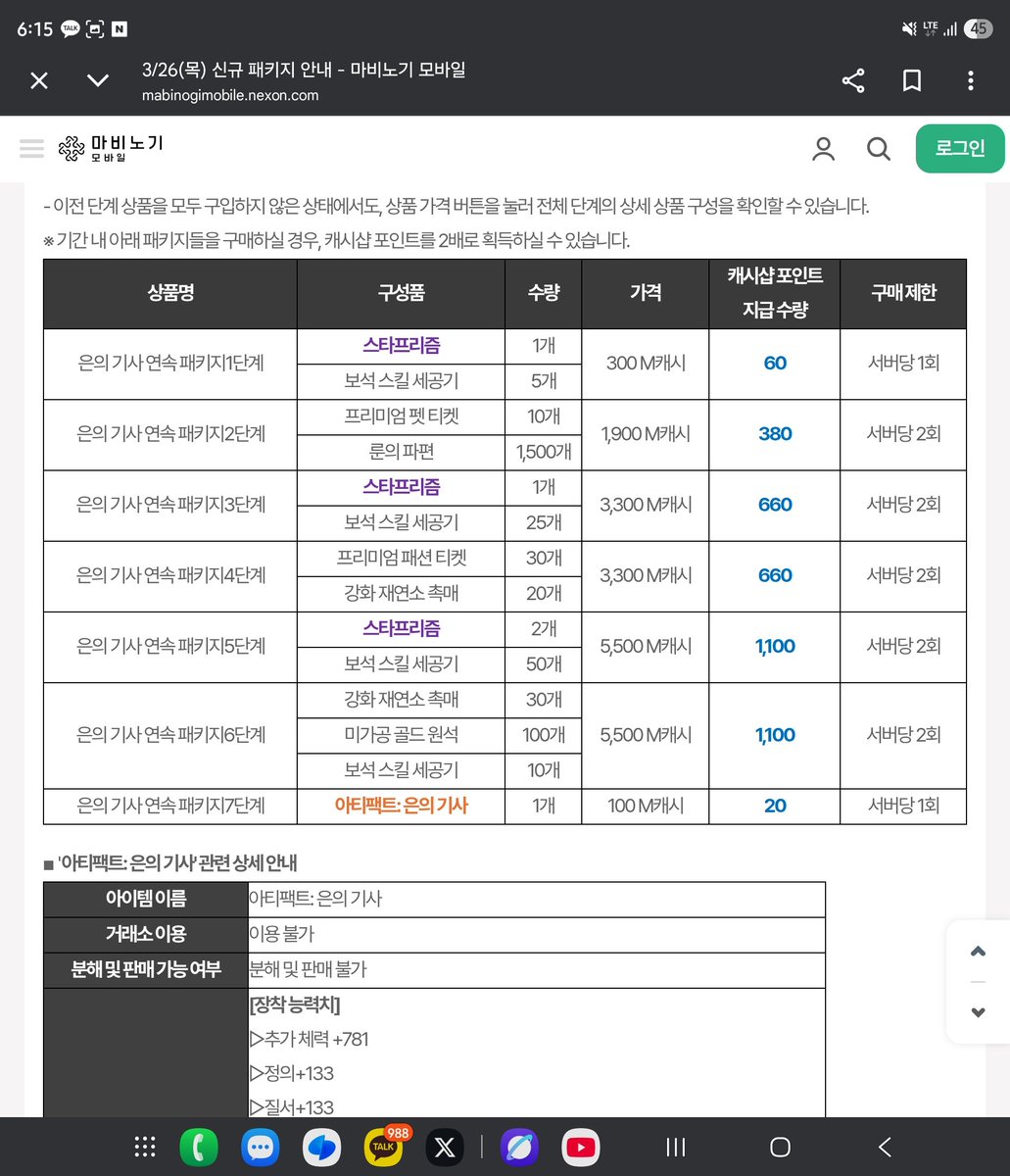
Task: Select the 1,500개 quantity cell
Action: coord(544,452)
